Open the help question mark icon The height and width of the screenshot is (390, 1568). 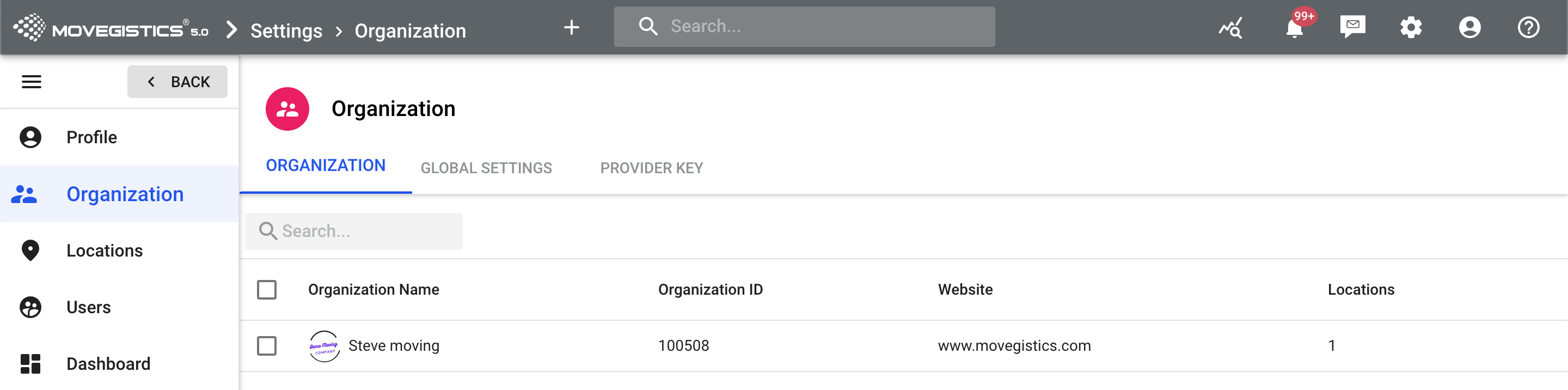pyautogui.click(x=1528, y=27)
